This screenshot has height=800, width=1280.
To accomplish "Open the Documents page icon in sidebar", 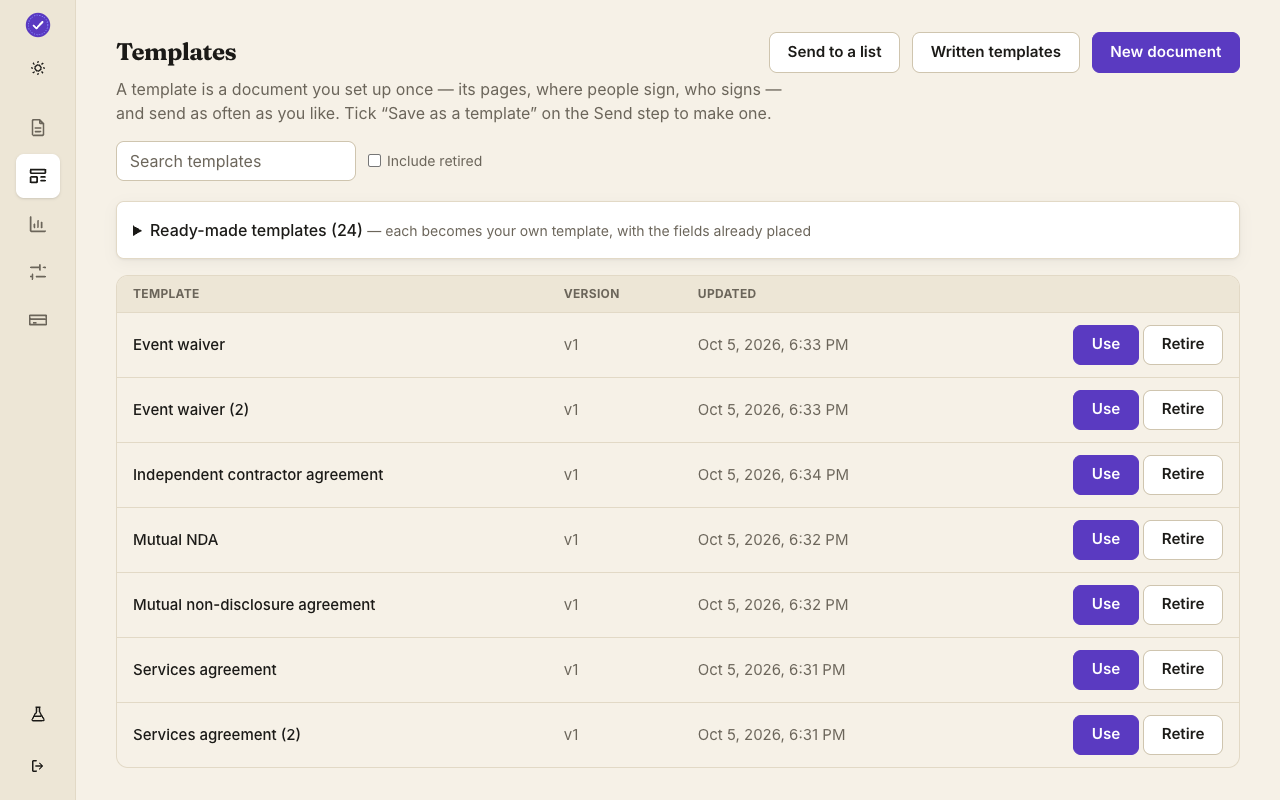I will (x=38, y=128).
